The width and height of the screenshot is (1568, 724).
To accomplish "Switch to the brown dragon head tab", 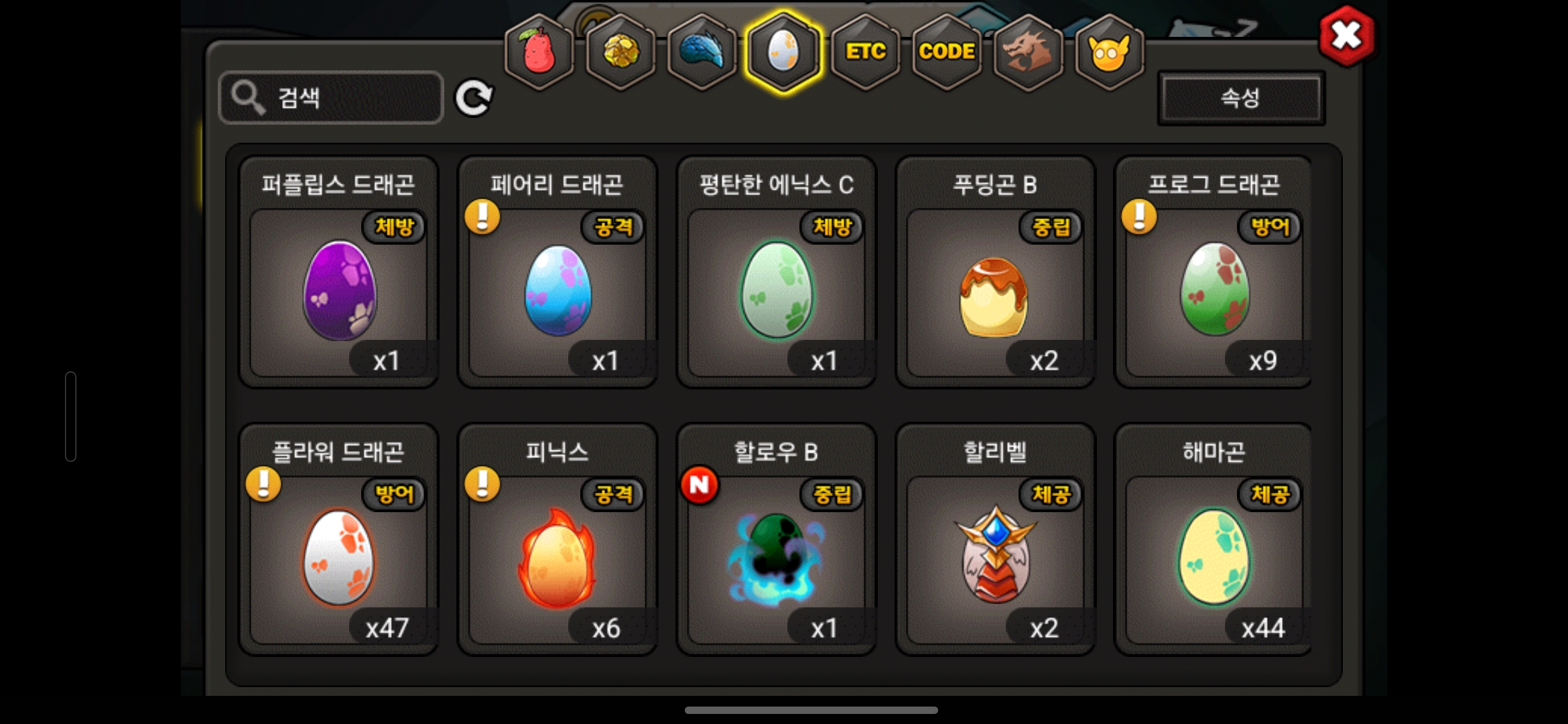I will (1028, 52).
